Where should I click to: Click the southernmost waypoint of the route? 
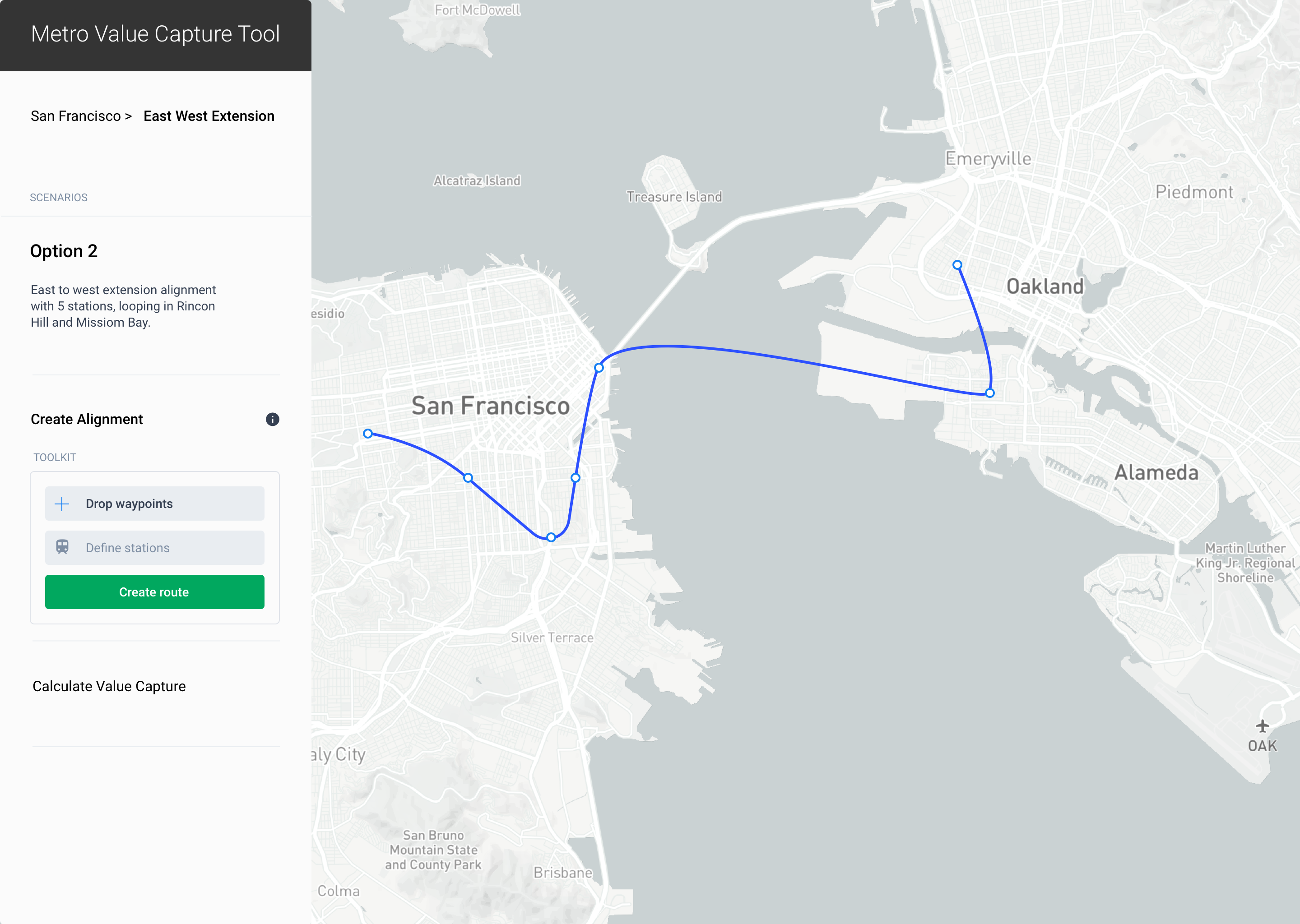pyautogui.click(x=551, y=537)
